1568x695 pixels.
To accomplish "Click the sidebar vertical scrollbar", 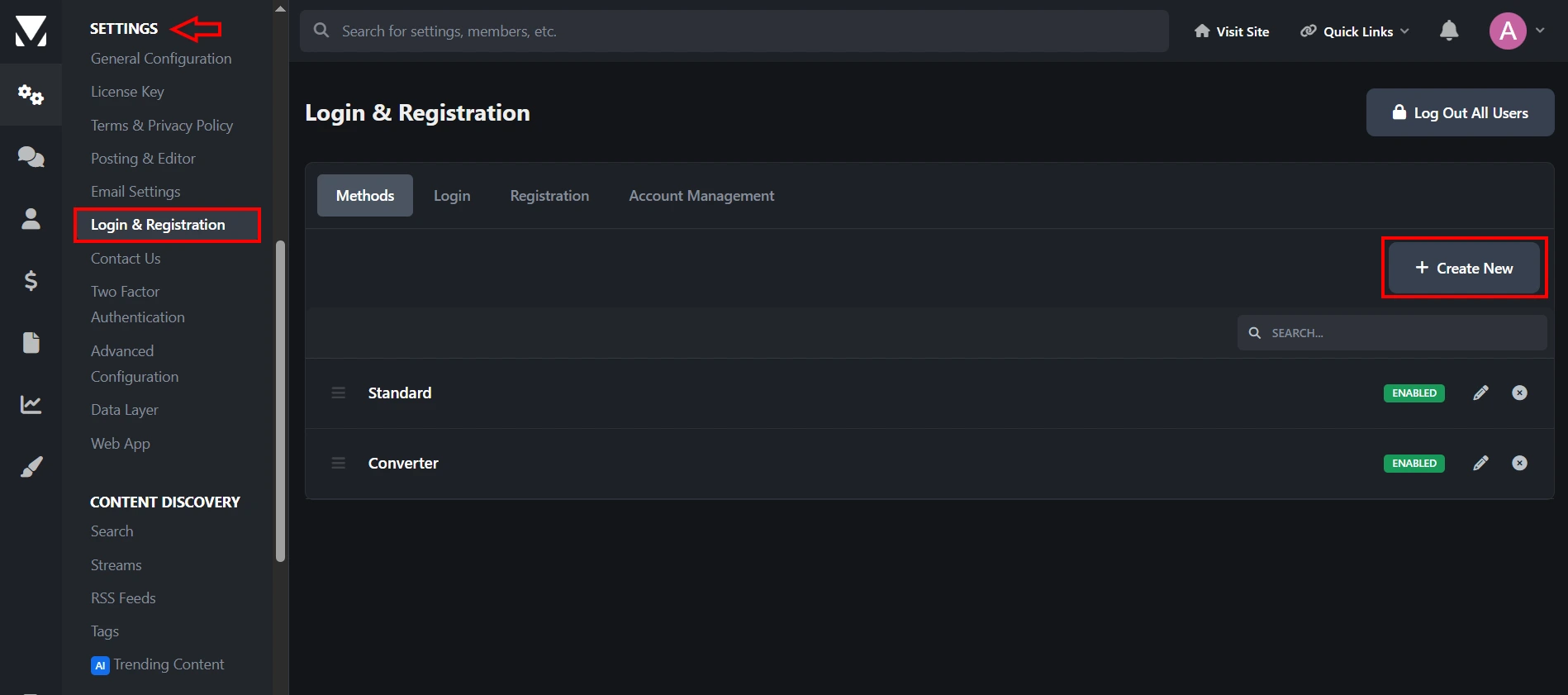I will (x=280, y=401).
